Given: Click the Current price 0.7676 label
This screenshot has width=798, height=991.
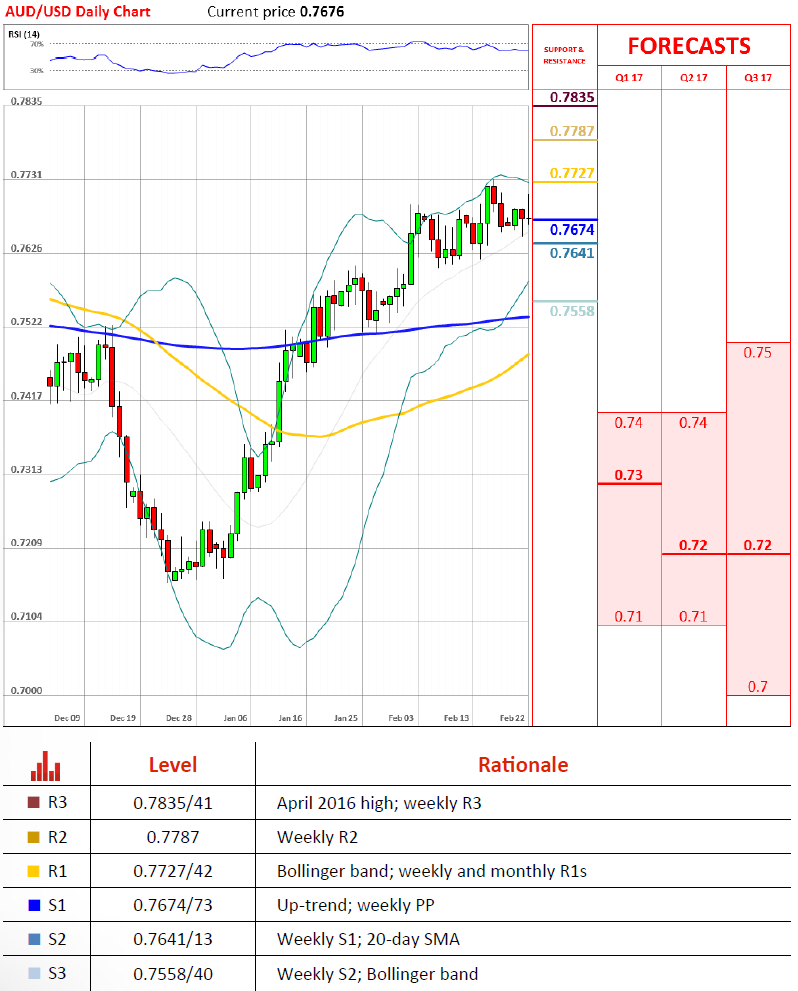Looking at the screenshot, I should (x=275, y=11).
